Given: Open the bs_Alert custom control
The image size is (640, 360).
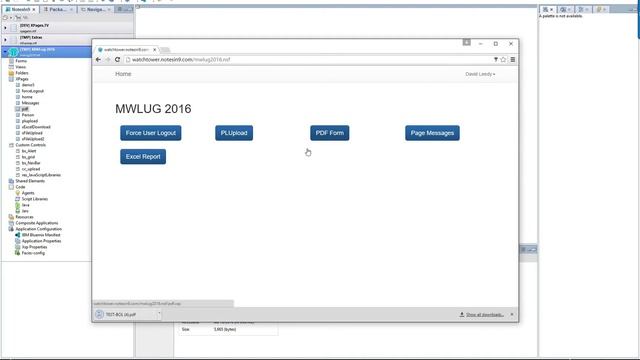Looking at the screenshot, I should pyautogui.click(x=29, y=151).
